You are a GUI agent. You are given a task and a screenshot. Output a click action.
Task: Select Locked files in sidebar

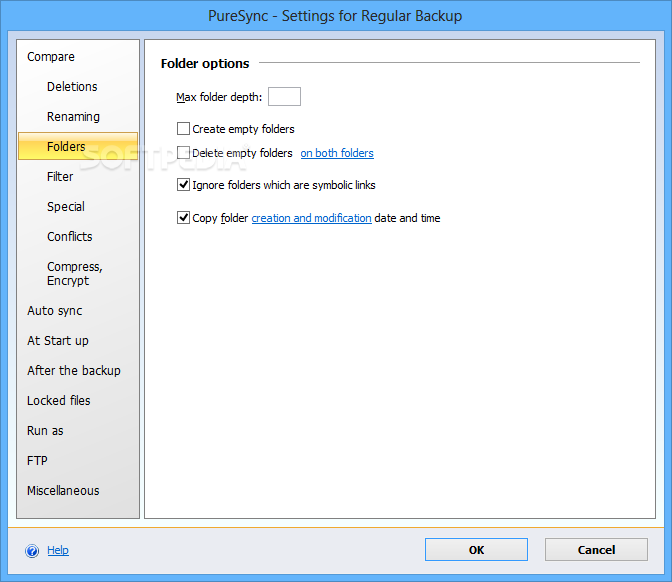(x=59, y=401)
